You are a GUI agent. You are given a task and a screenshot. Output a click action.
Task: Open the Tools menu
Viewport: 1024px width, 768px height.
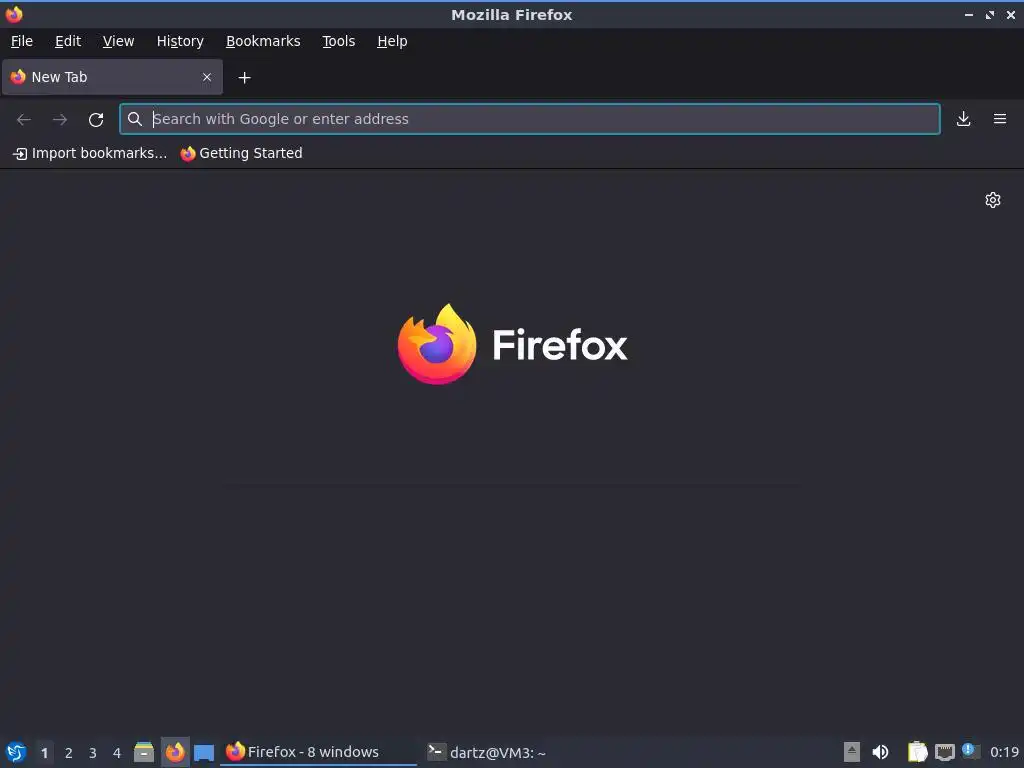coord(338,41)
